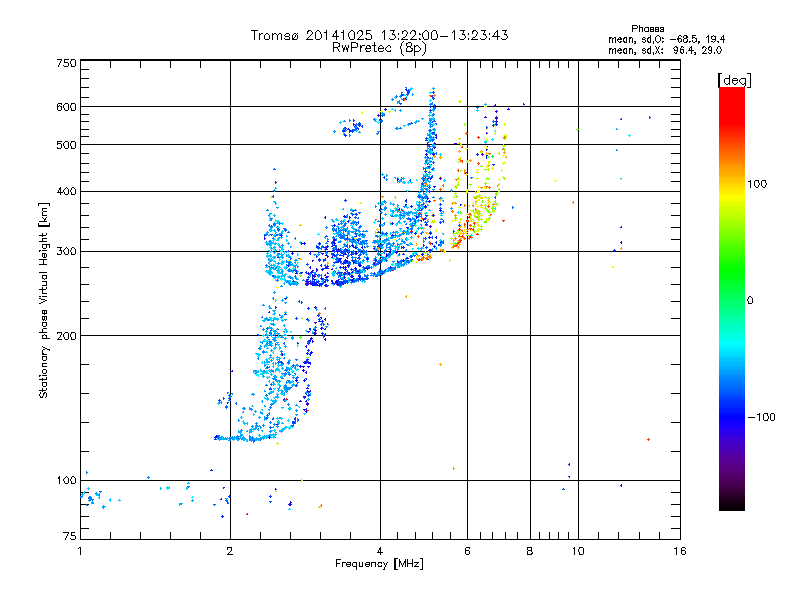Image resolution: width=800 pixels, height=600 pixels.
Task: Click the colorbar tick label '100'
Action: tap(757, 184)
